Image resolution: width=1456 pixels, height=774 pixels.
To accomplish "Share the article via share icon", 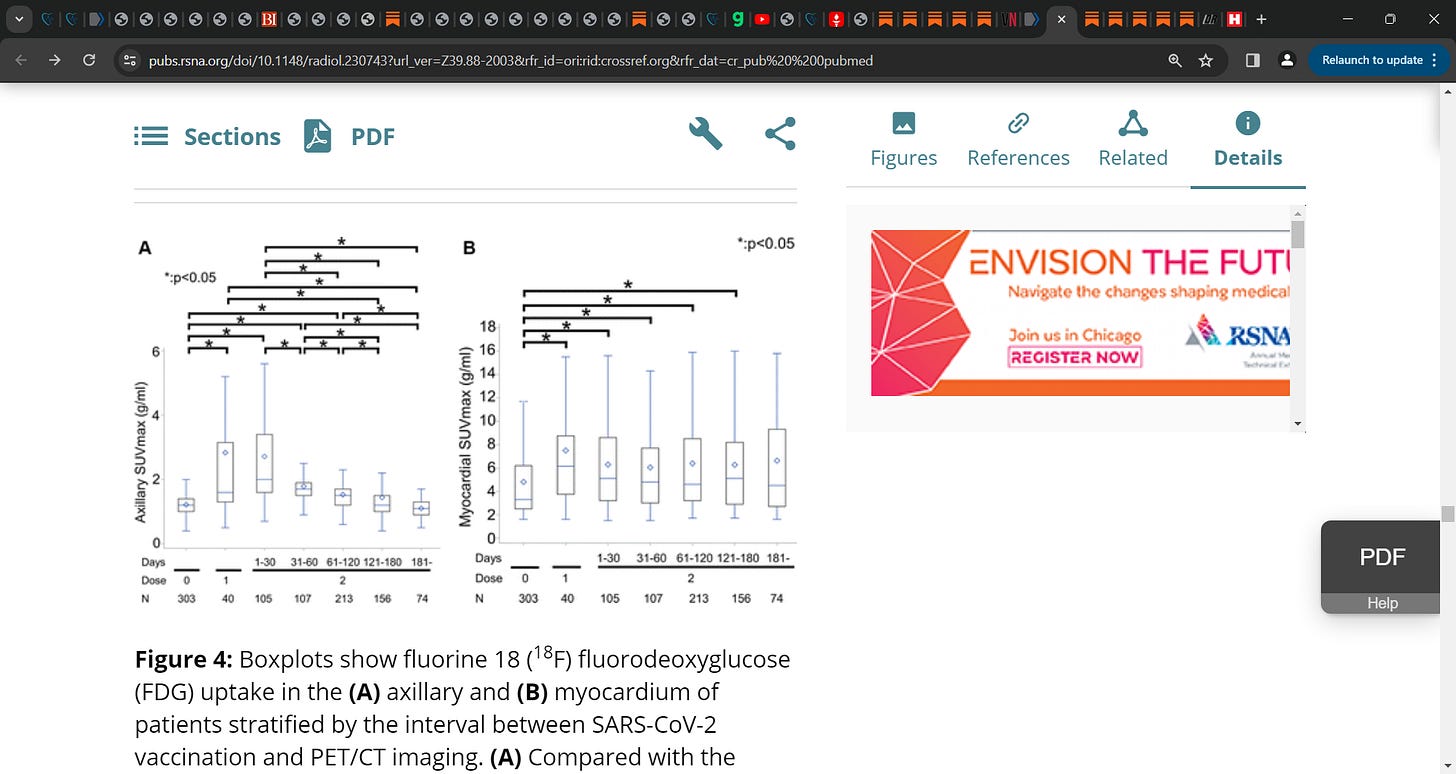I will 780,134.
